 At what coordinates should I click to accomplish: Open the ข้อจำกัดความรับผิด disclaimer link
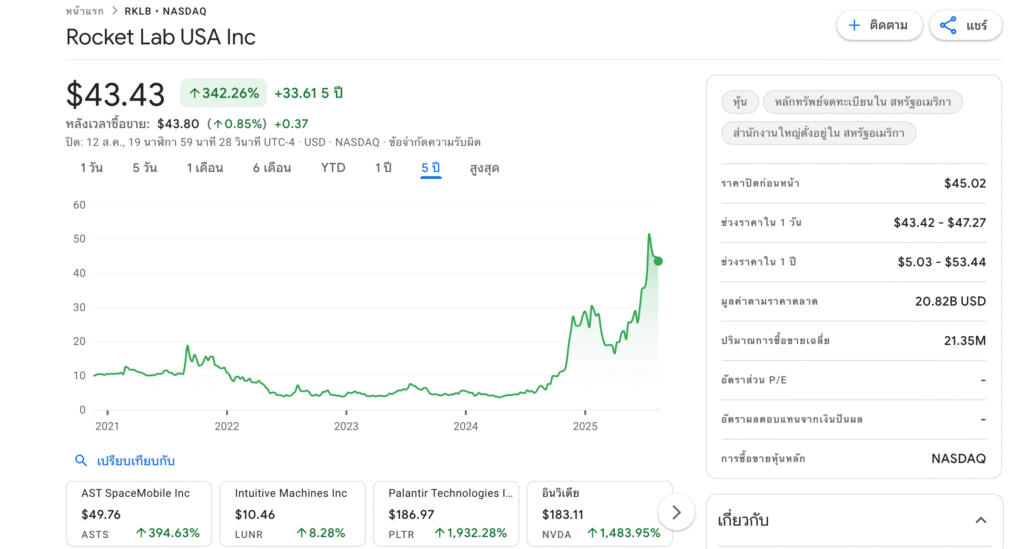point(434,142)
